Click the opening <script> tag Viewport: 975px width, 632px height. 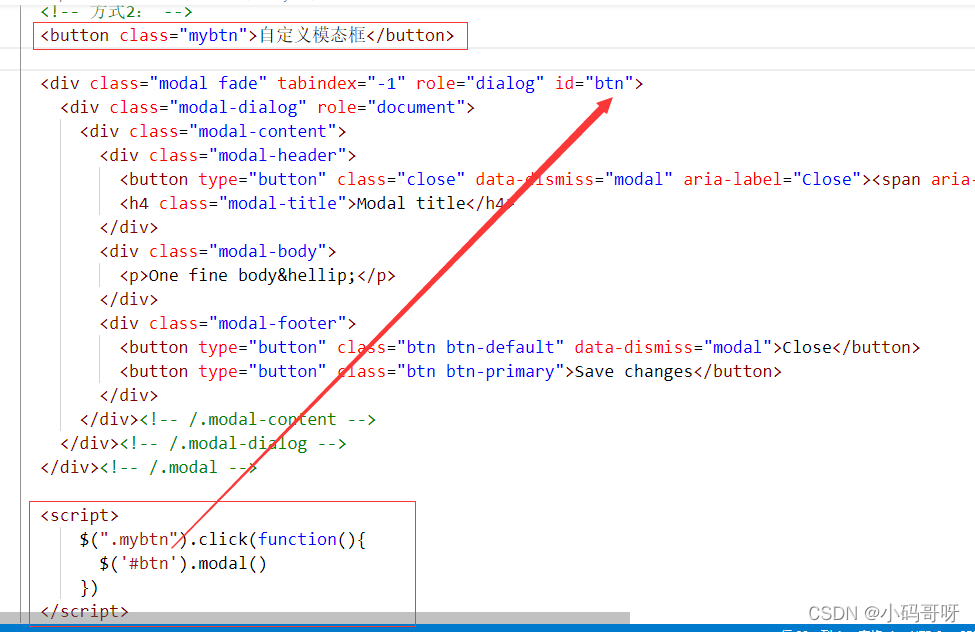pyautogui.click(x=80, y=516)
